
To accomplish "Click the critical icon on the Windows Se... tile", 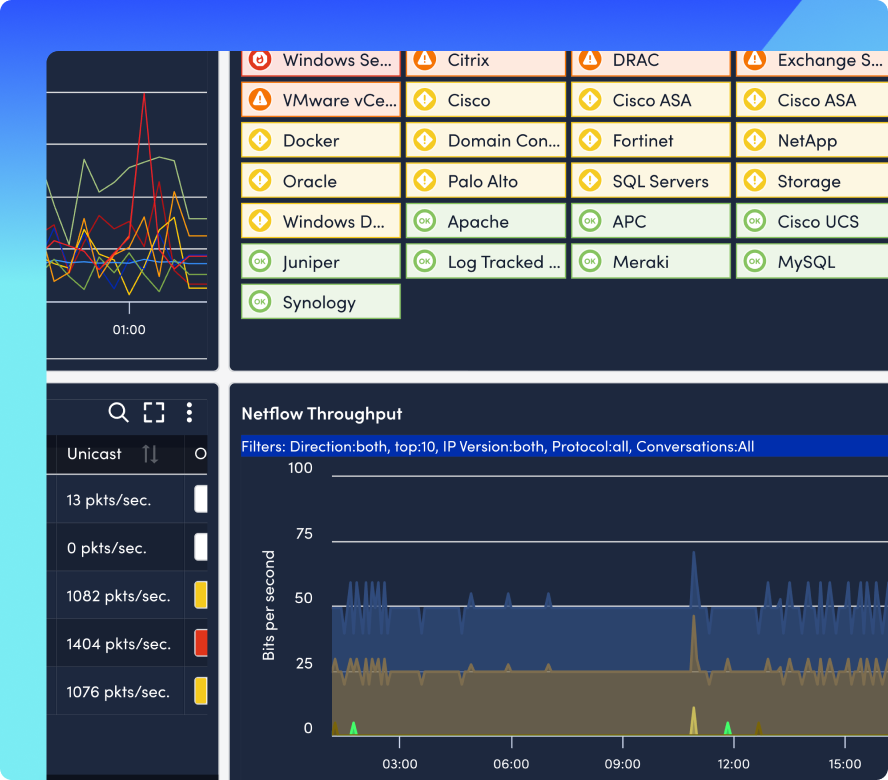I will pos(260,60).
